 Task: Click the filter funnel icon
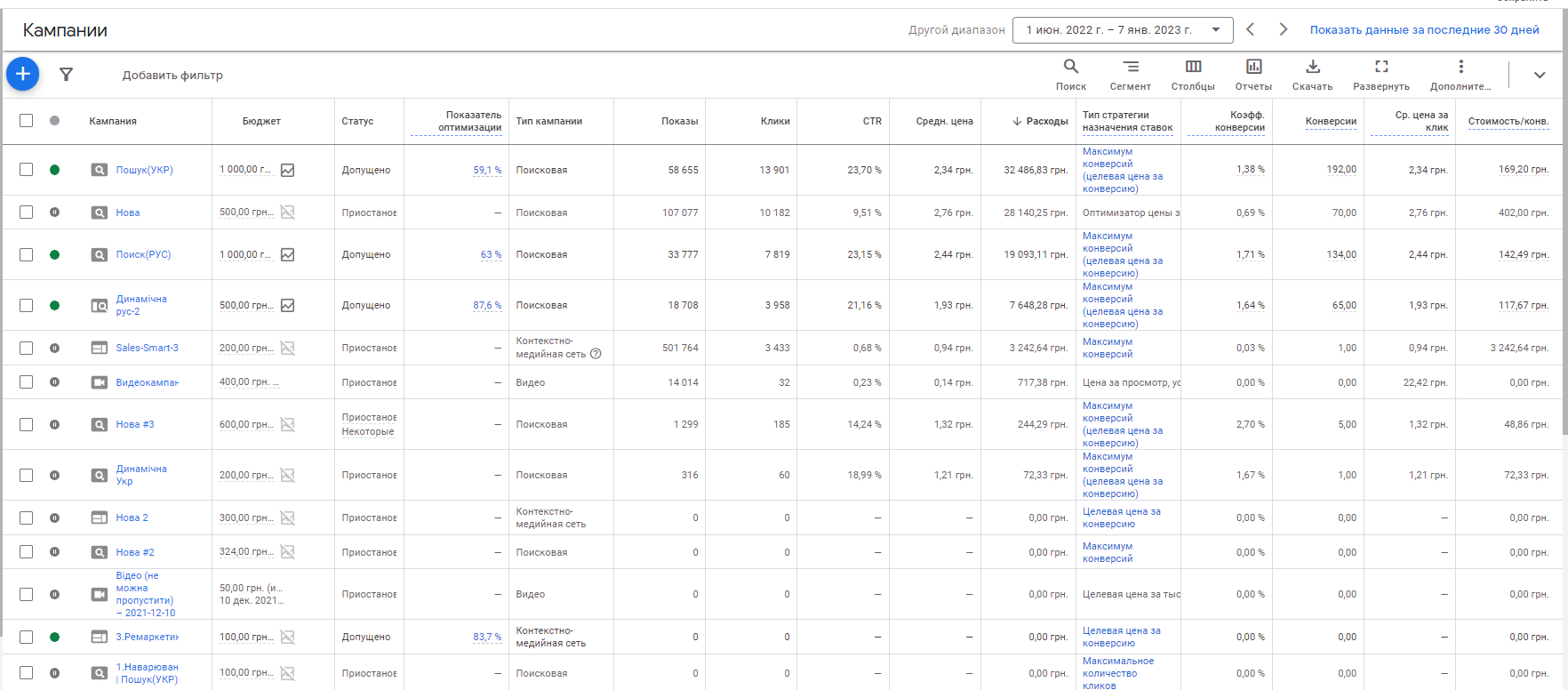tap(66, 75)
